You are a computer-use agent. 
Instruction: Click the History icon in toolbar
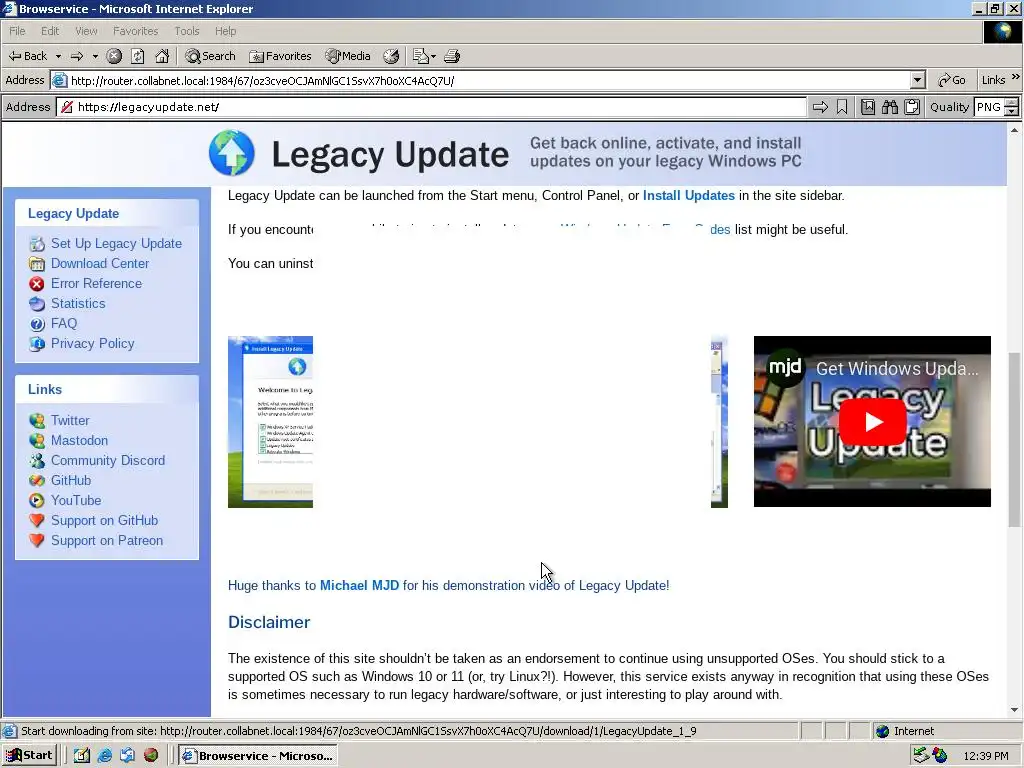click(391, 56)
